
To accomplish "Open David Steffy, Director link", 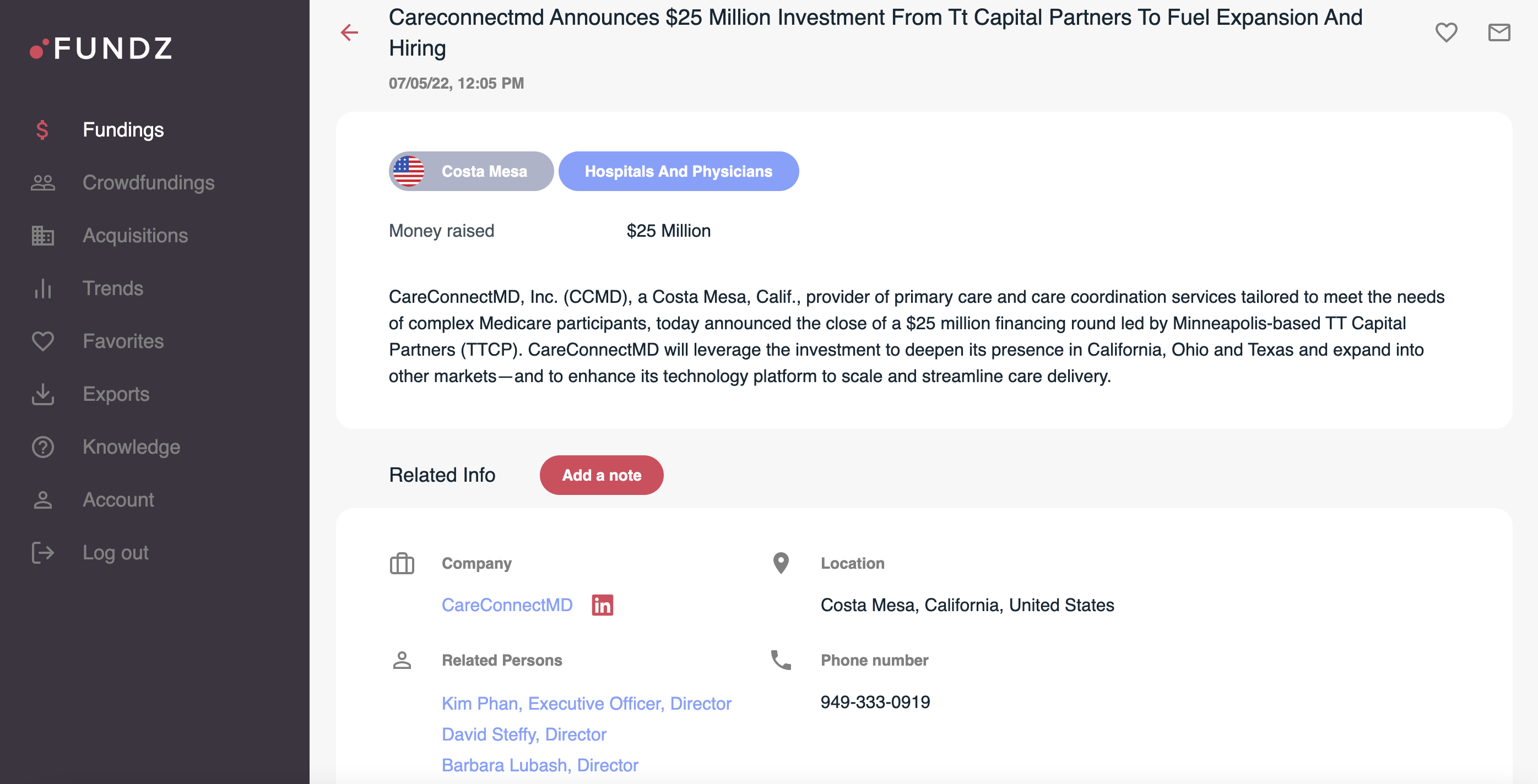I will [524, 734].
